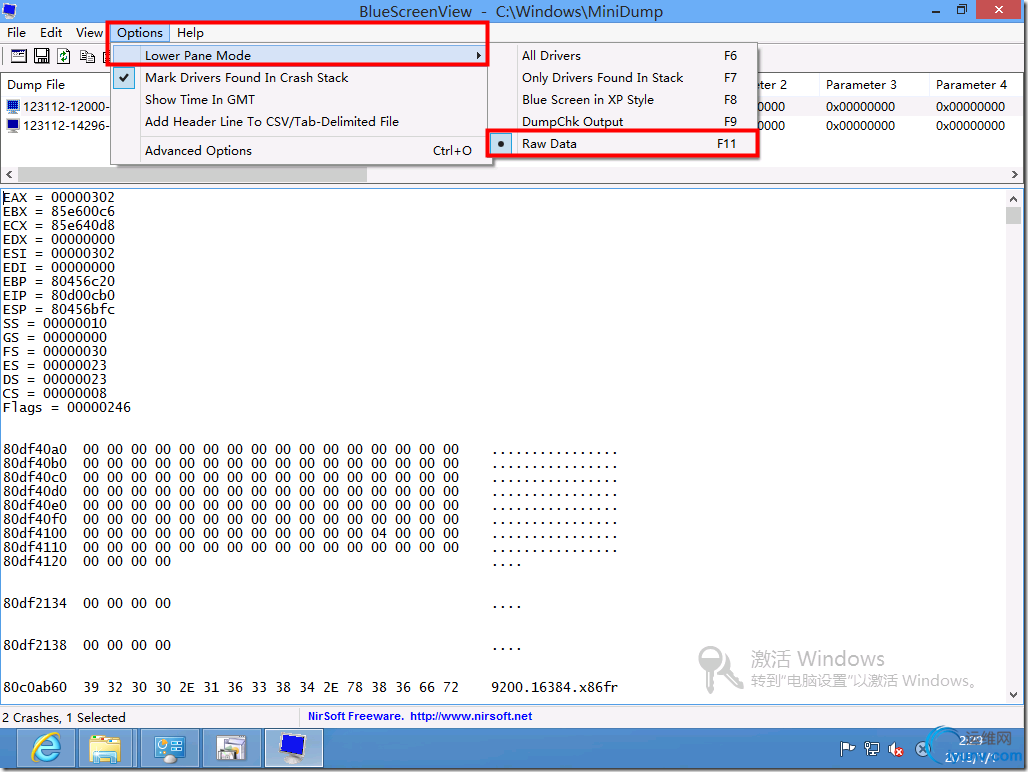Click the Parameter 4 value in the second row
The image size is (1028, 772).
point(970,125)
